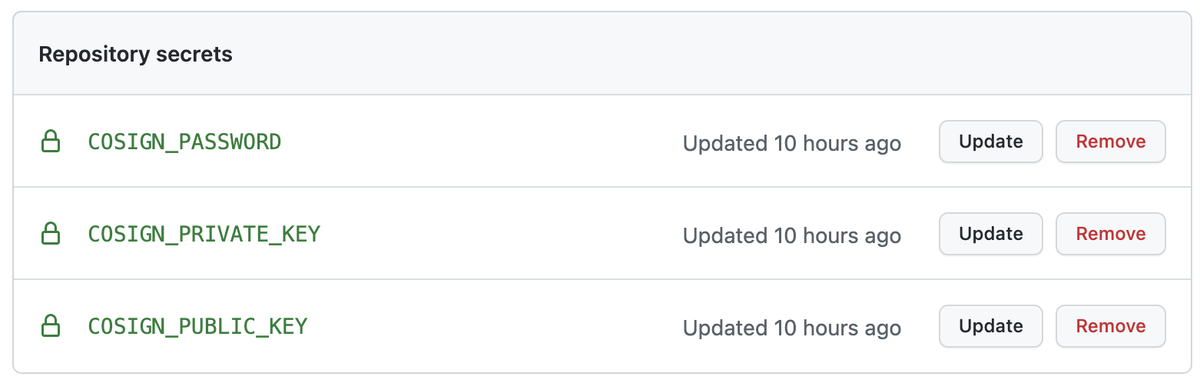The height and width of the screenshot is (380, 1200).
Task: Update the COSIGN_PASSWORD secret
Action: click(991, 142)
